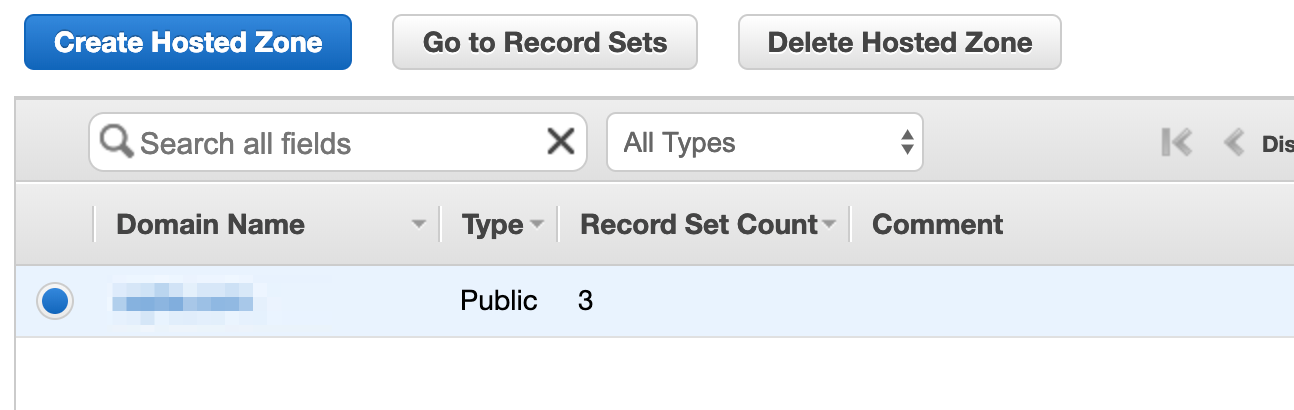Open Record Set Count sort arrow
This screenshot has height=410, width=1294.
tap(829, 225)
